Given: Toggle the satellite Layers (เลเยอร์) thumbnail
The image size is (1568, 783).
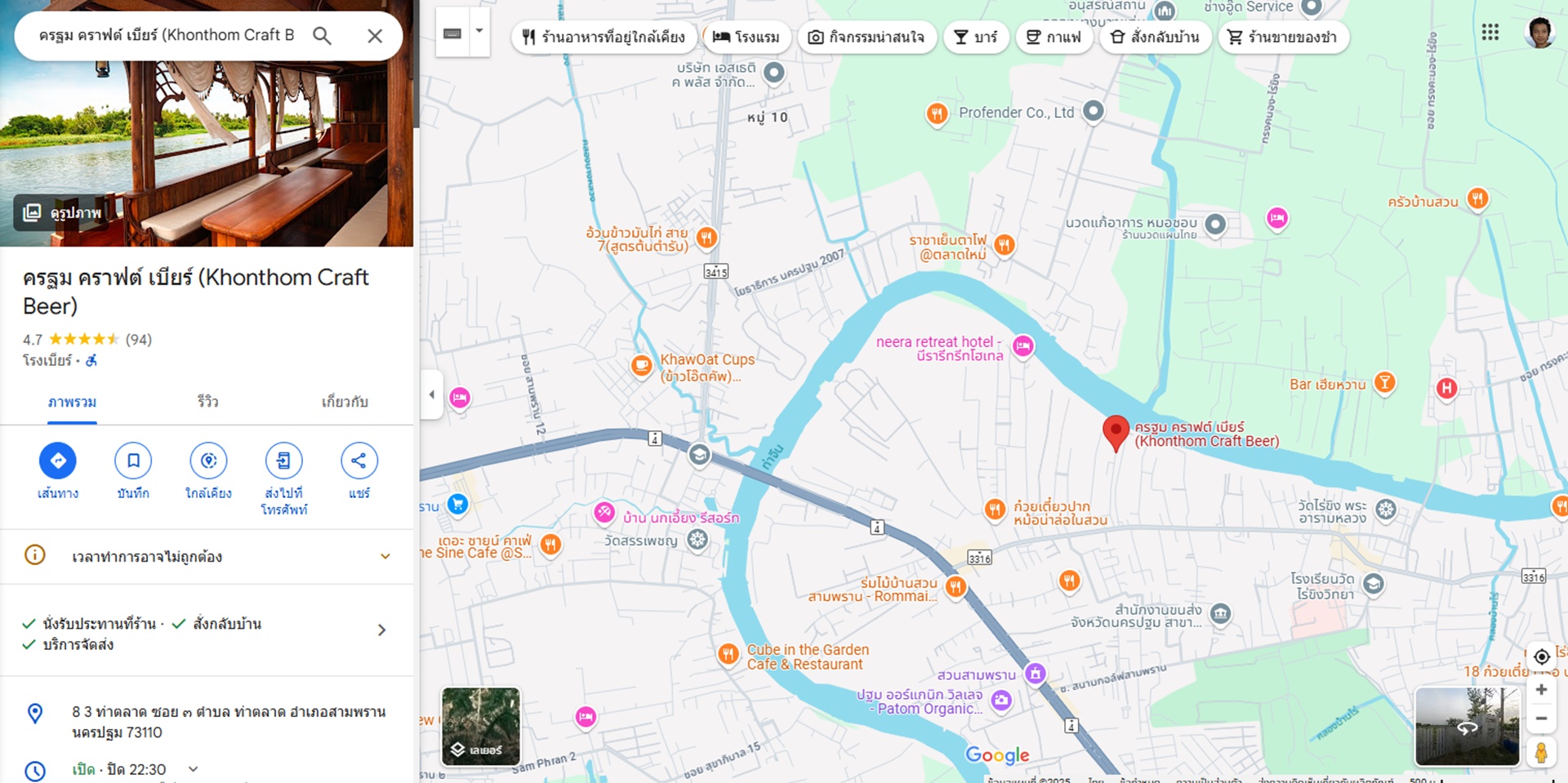Looking at the screenshot, I should point(480,726).
